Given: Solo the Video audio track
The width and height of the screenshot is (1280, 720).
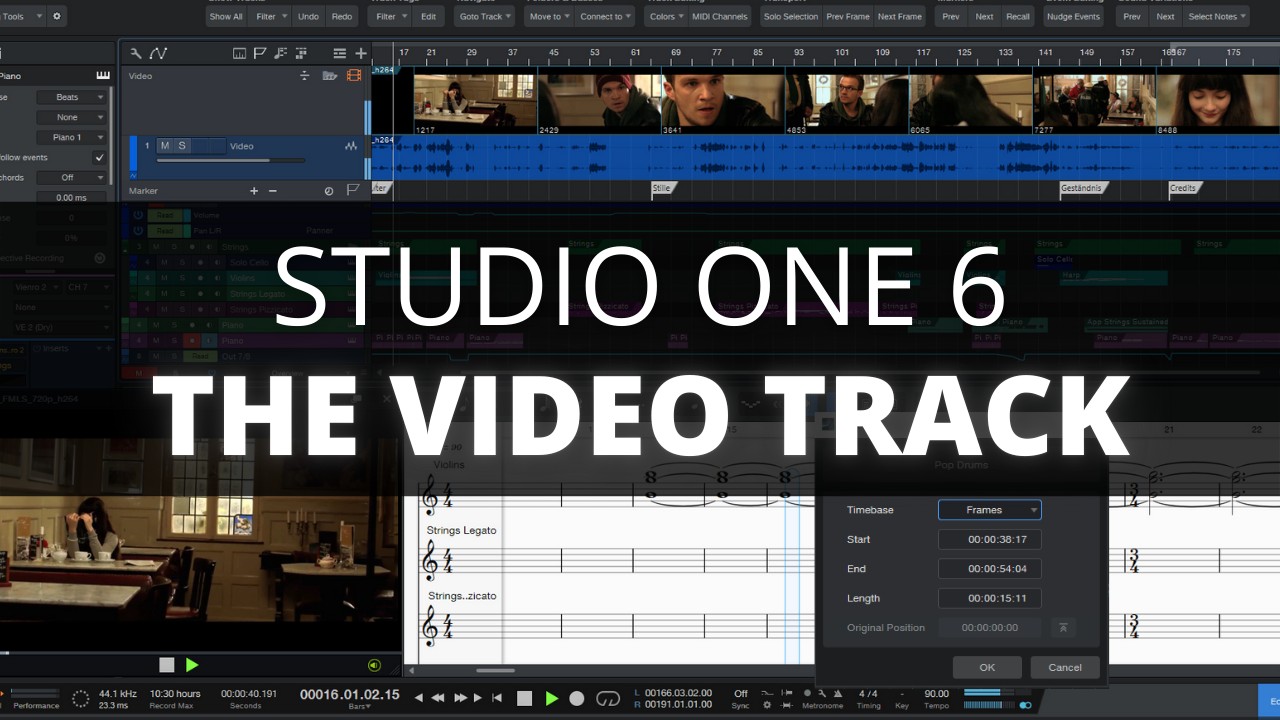Looking at the screenshot, I should click(182, 146).
